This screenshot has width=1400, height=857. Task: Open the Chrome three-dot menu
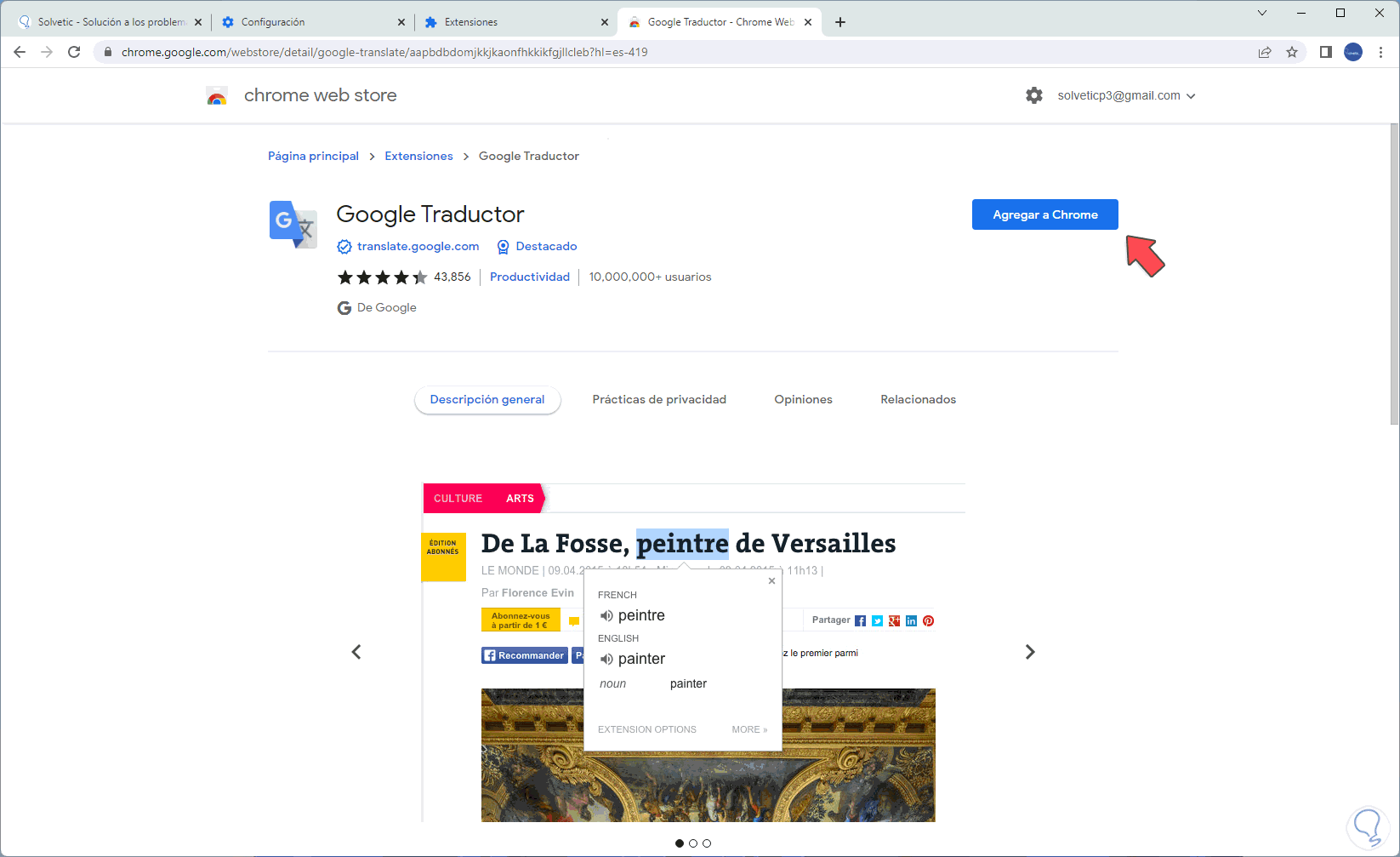pos(1380,52)
